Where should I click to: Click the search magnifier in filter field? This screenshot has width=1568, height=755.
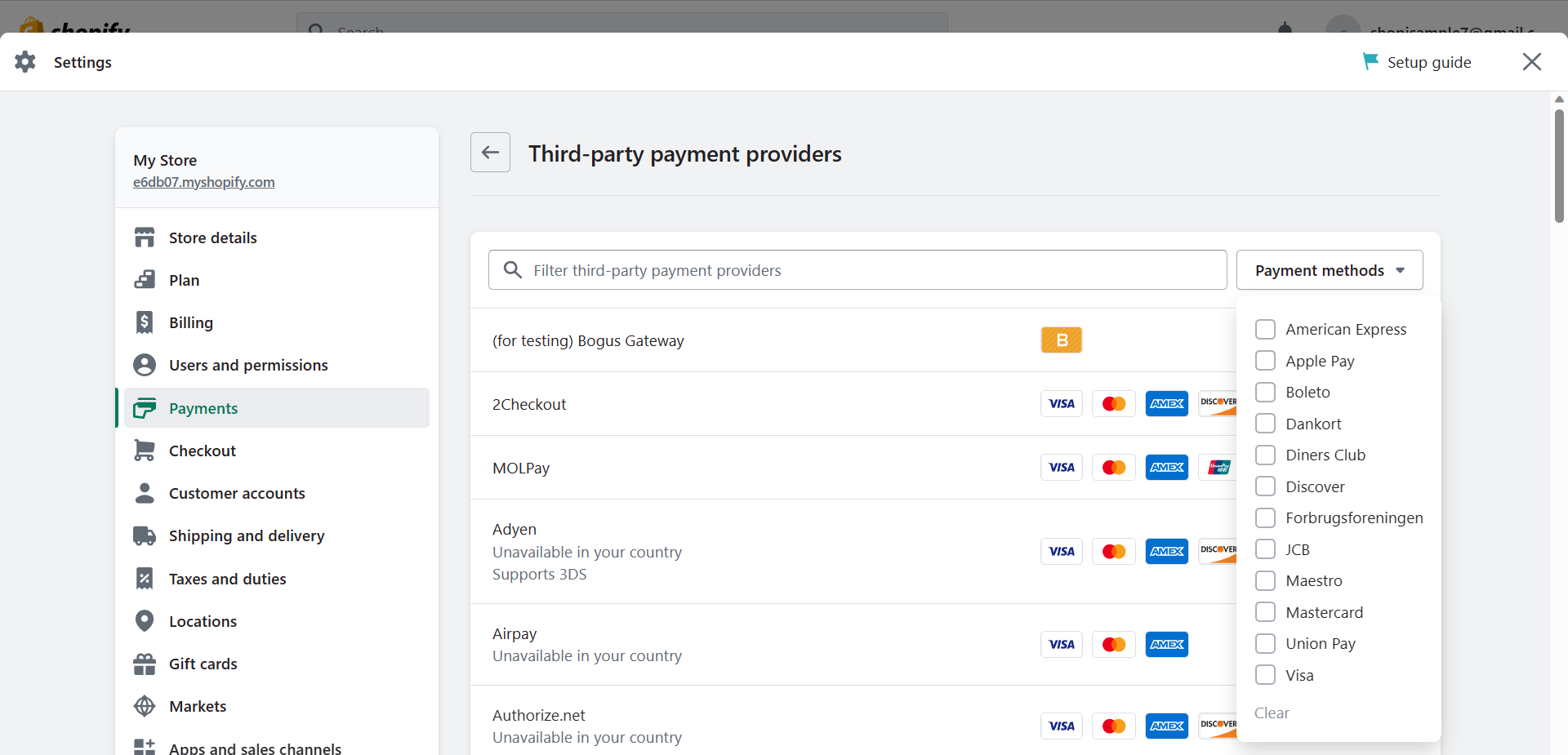point(513,270)
